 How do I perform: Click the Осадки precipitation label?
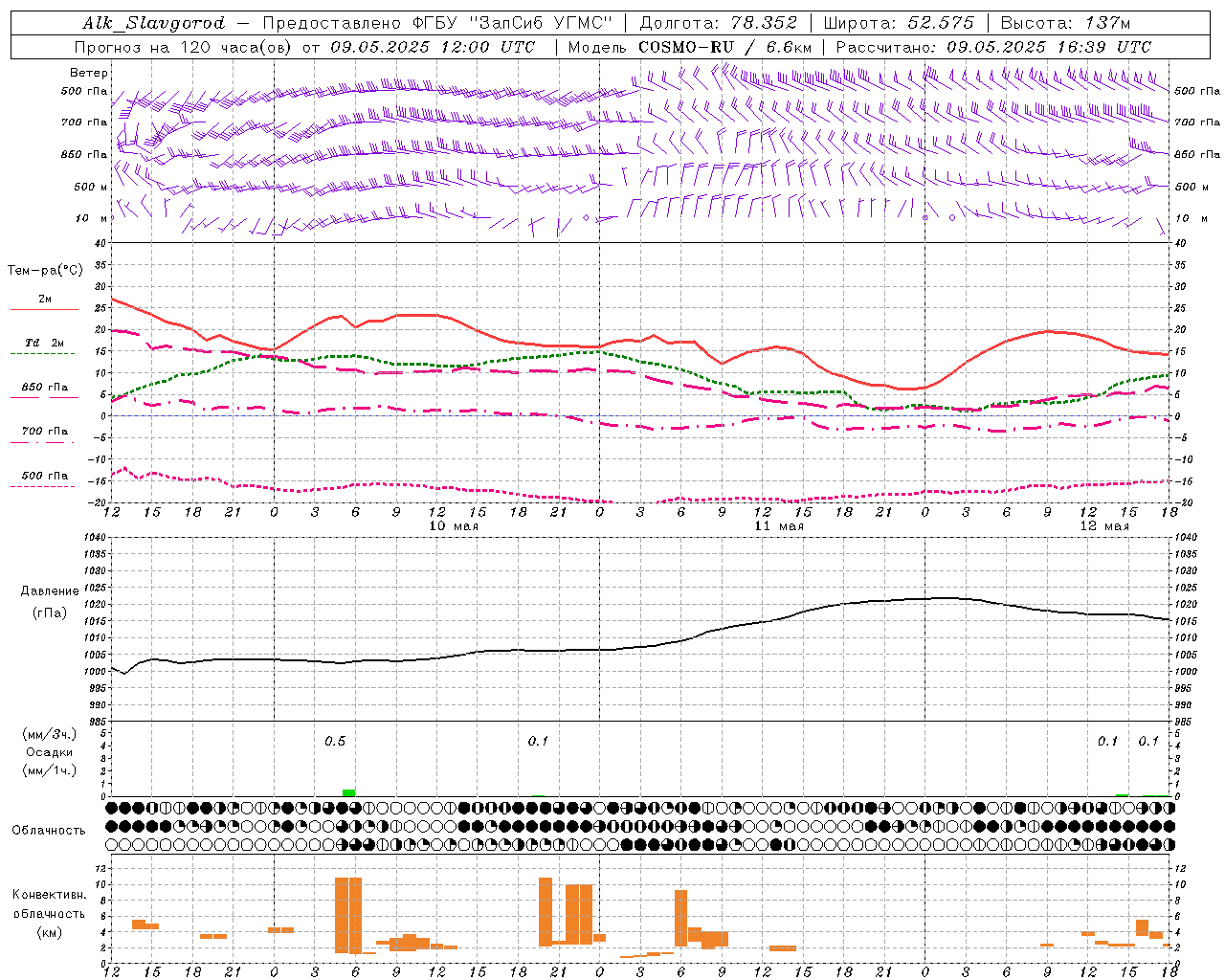(x=50, y=752)
